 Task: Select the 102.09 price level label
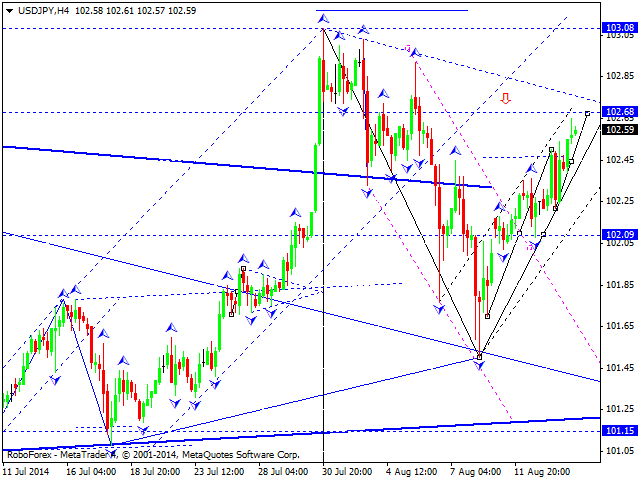(620, 235)
